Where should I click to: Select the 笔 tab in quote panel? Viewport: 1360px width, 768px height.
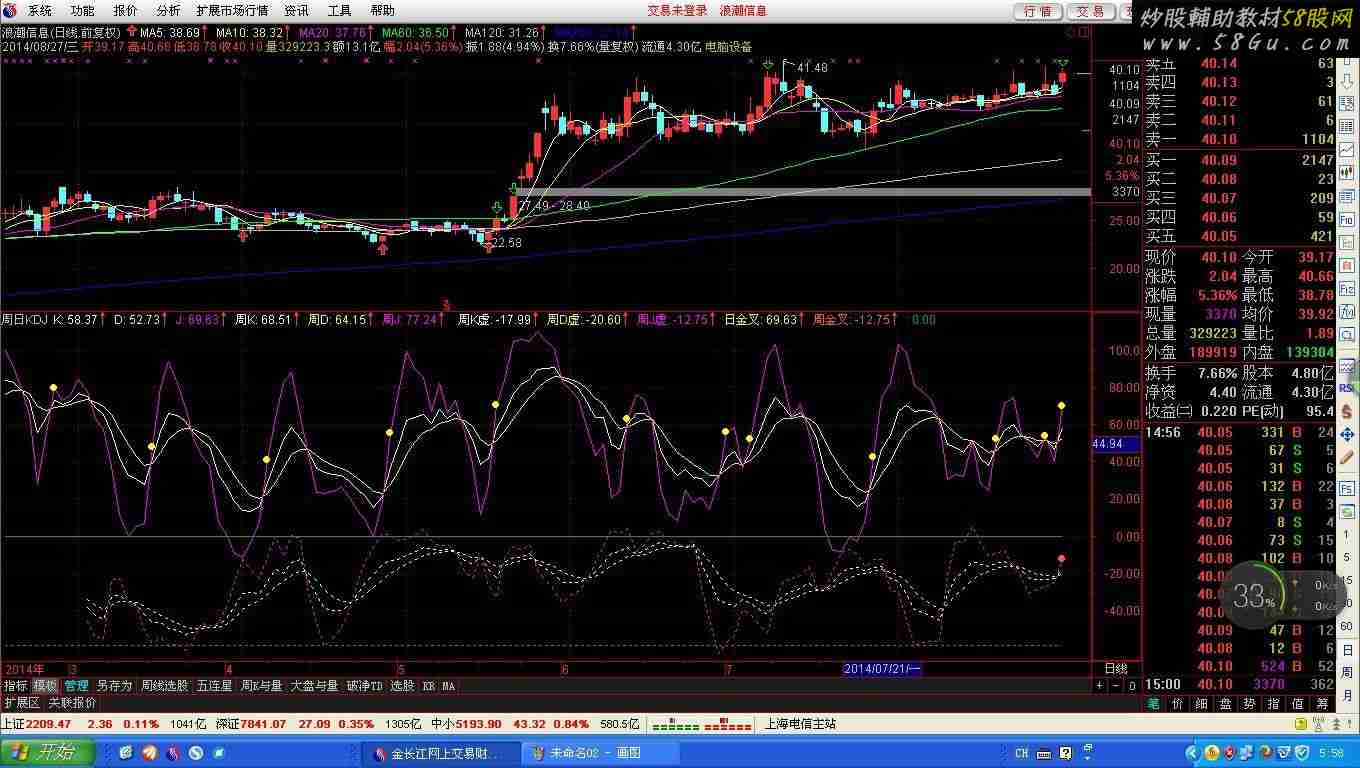(1152, 703)
